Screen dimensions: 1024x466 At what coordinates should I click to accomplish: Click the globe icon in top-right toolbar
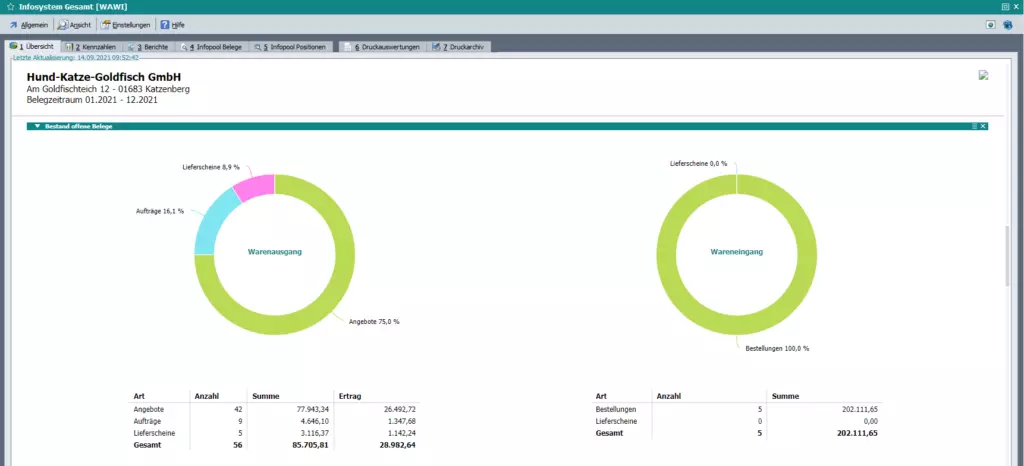(x=1008, y=24)
